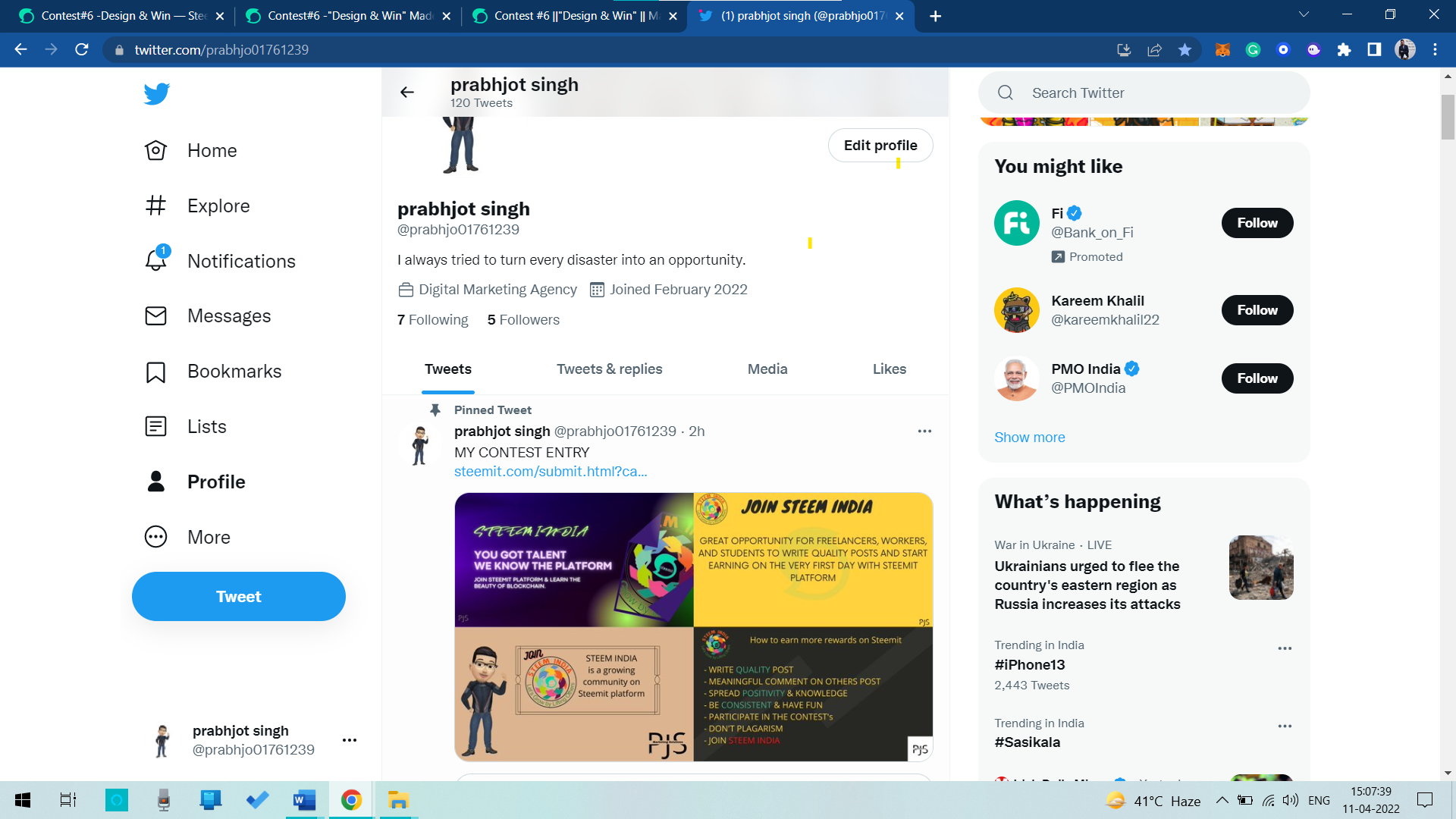This screenshot has height=819, width=1456.
Task: Click the Edit profile button
Action: pyautogui.click(x=880, y=146)
